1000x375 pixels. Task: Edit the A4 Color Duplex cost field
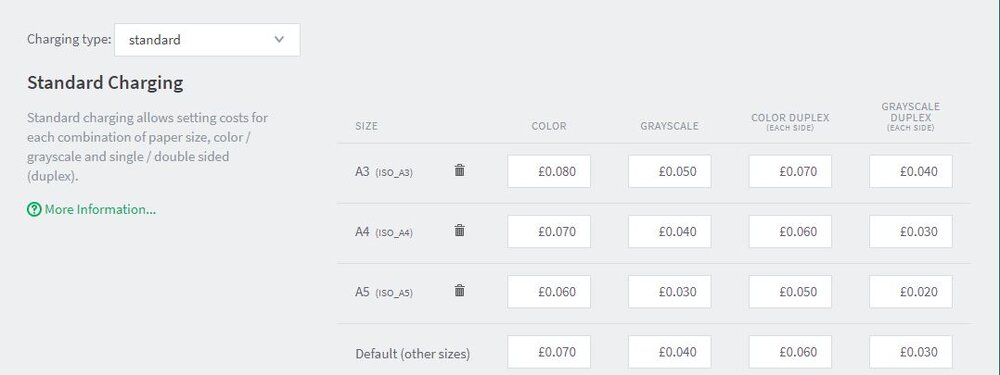point(790,232)
